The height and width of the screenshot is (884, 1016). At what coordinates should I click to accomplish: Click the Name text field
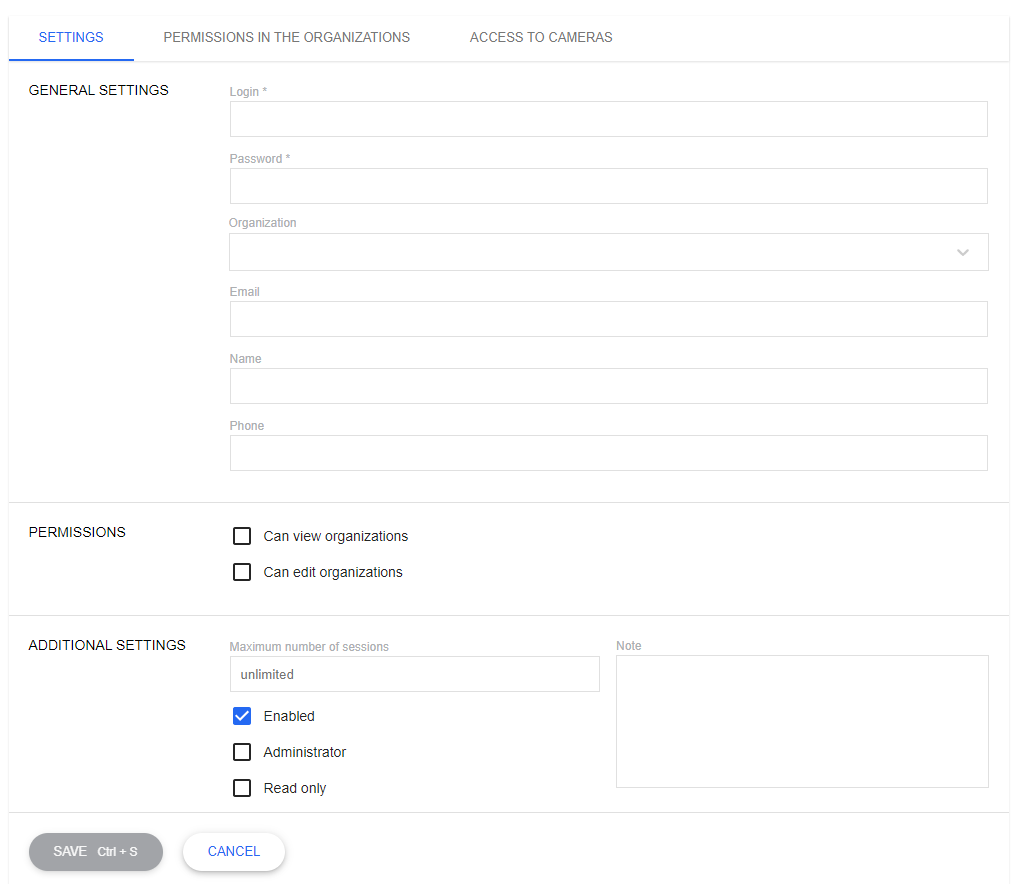coord(608,385)
